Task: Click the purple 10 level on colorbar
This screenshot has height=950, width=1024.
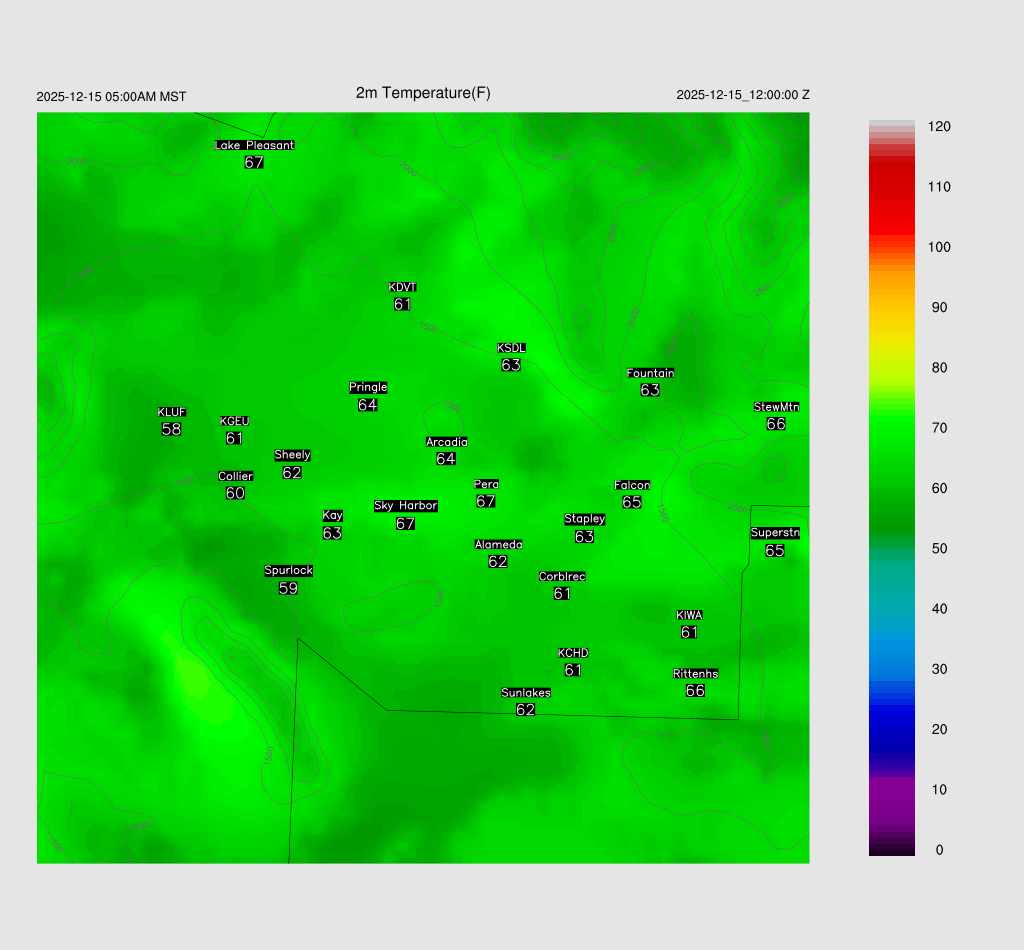Action: click(891, 790)
